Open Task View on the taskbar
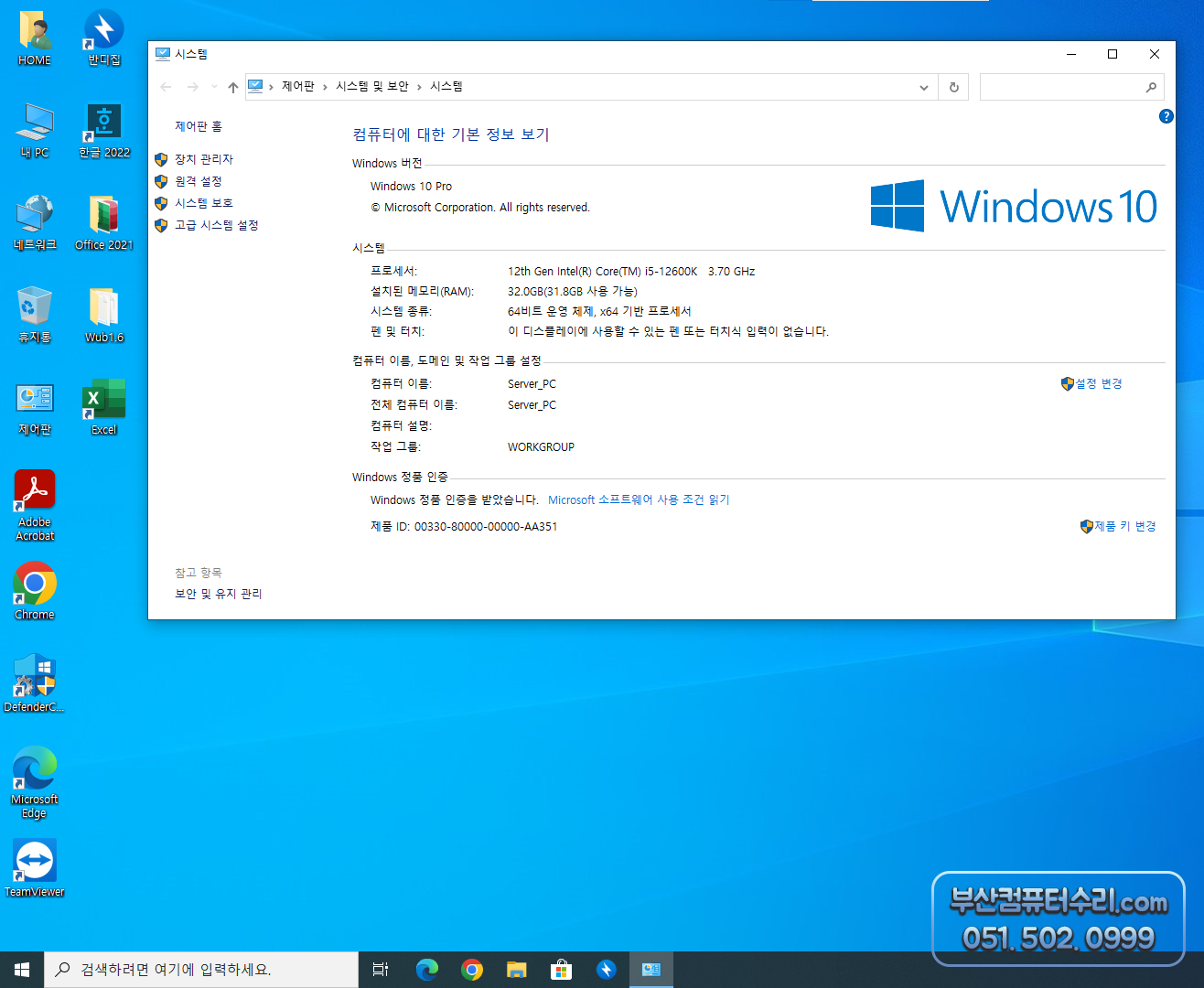This screenshot has height=988, width=1204. pyautogui.click(x=381, y=970)
